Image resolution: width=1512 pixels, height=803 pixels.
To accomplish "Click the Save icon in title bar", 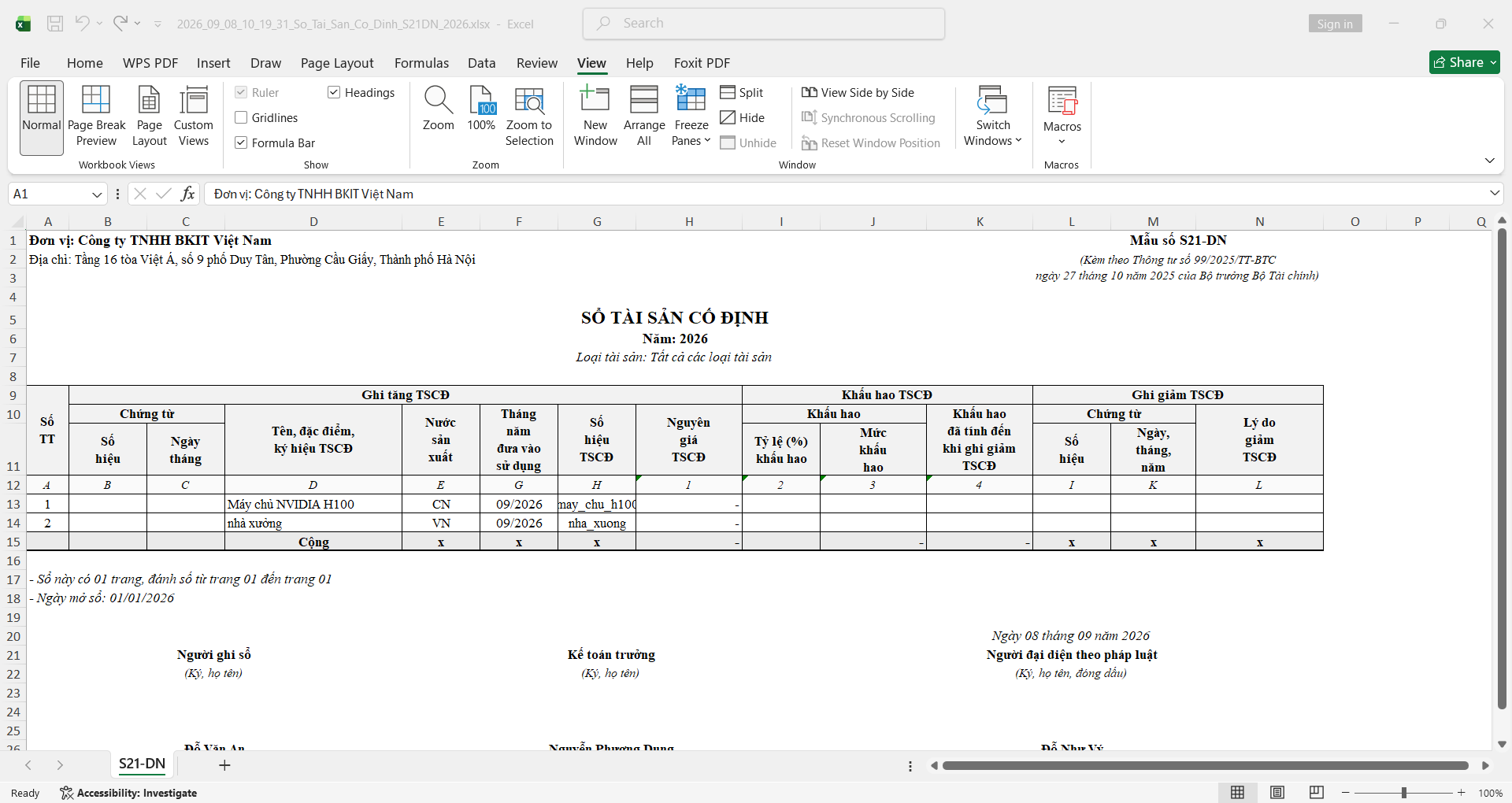I will (55, 24).
